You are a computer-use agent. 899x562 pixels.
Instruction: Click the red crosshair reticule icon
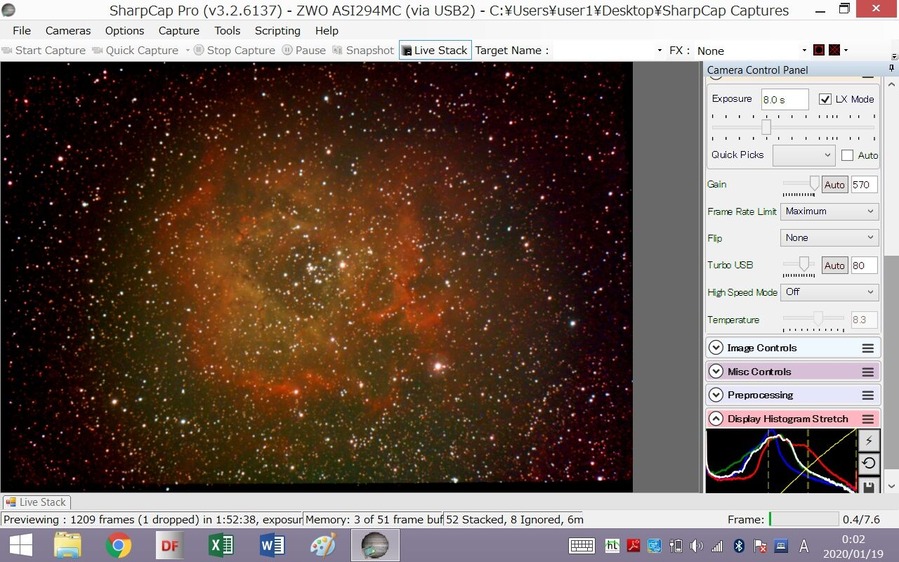click(834, 50)
